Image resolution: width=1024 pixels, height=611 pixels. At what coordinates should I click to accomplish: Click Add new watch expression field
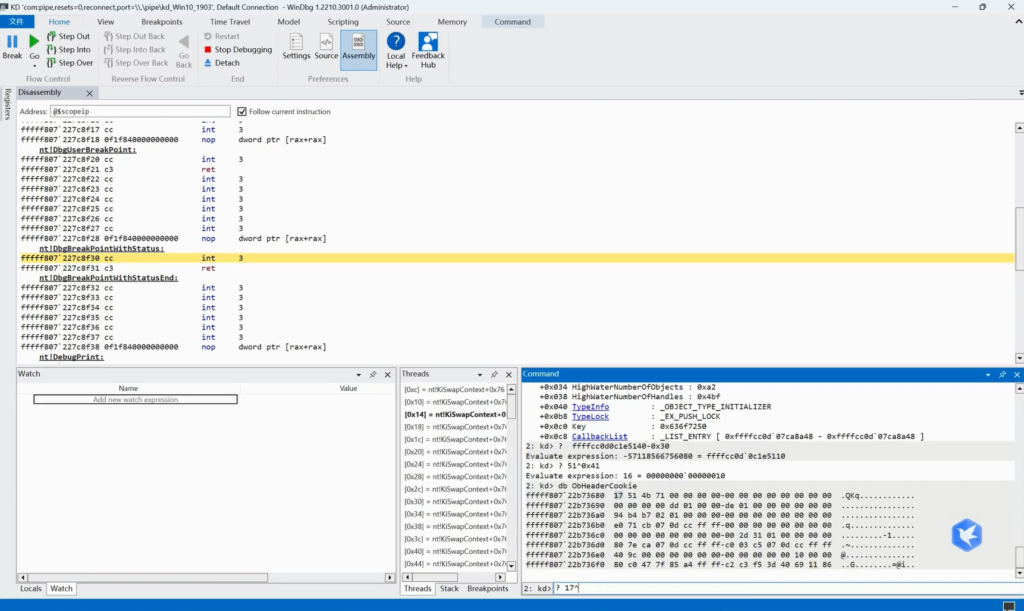pos(135,400)
